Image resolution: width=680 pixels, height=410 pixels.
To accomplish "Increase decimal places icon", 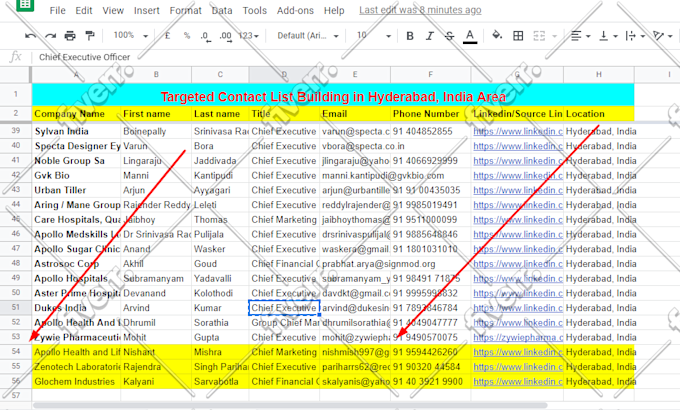I will [x=226, y=36].
